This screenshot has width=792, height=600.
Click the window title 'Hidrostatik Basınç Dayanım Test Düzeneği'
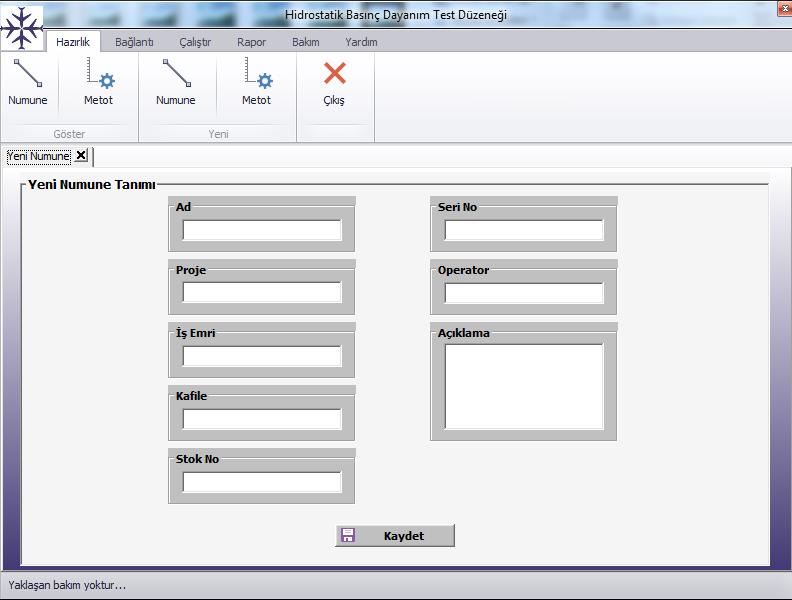click(396, 15)
